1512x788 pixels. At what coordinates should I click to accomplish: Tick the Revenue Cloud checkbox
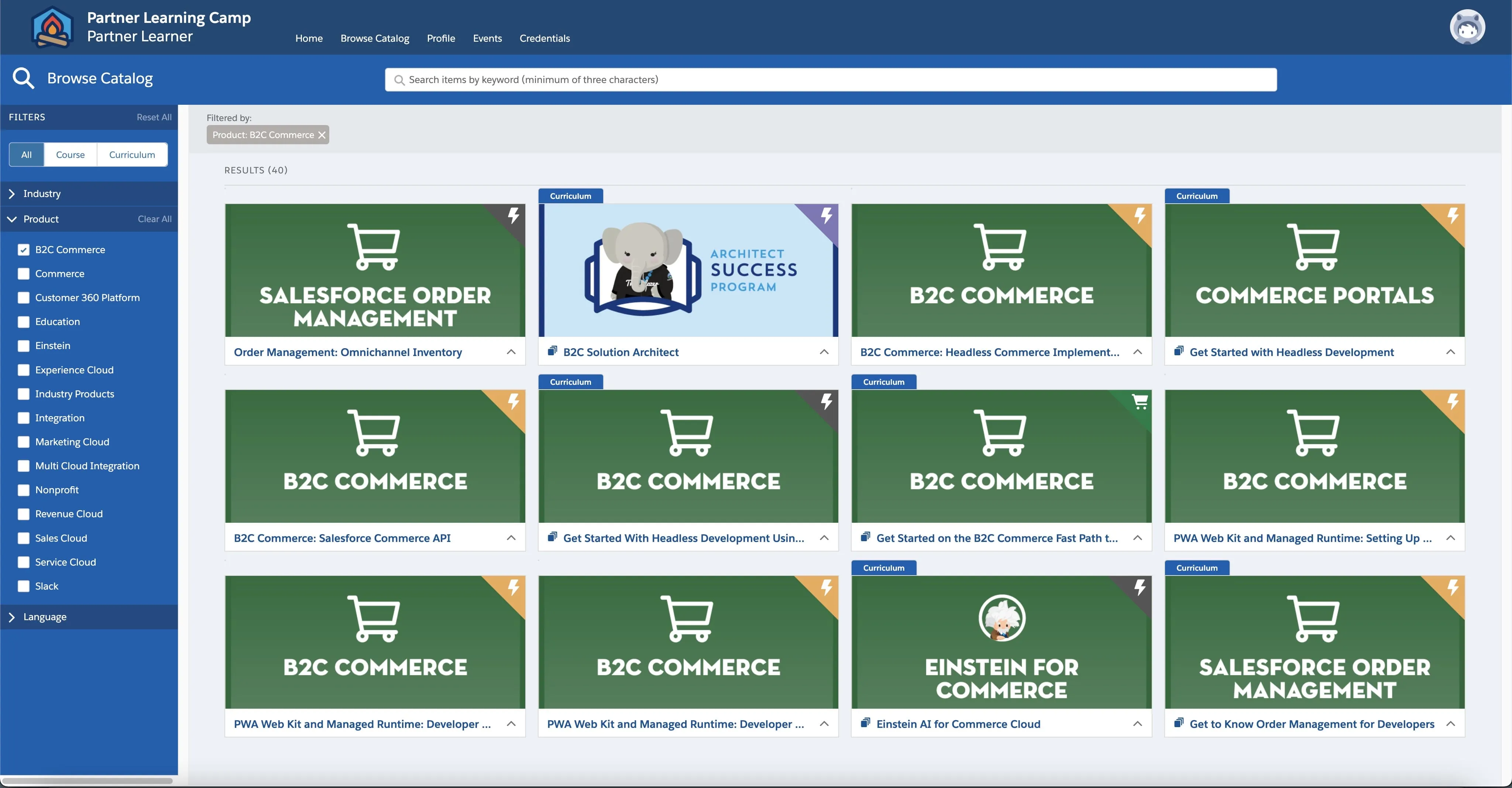tap(24, 514)
